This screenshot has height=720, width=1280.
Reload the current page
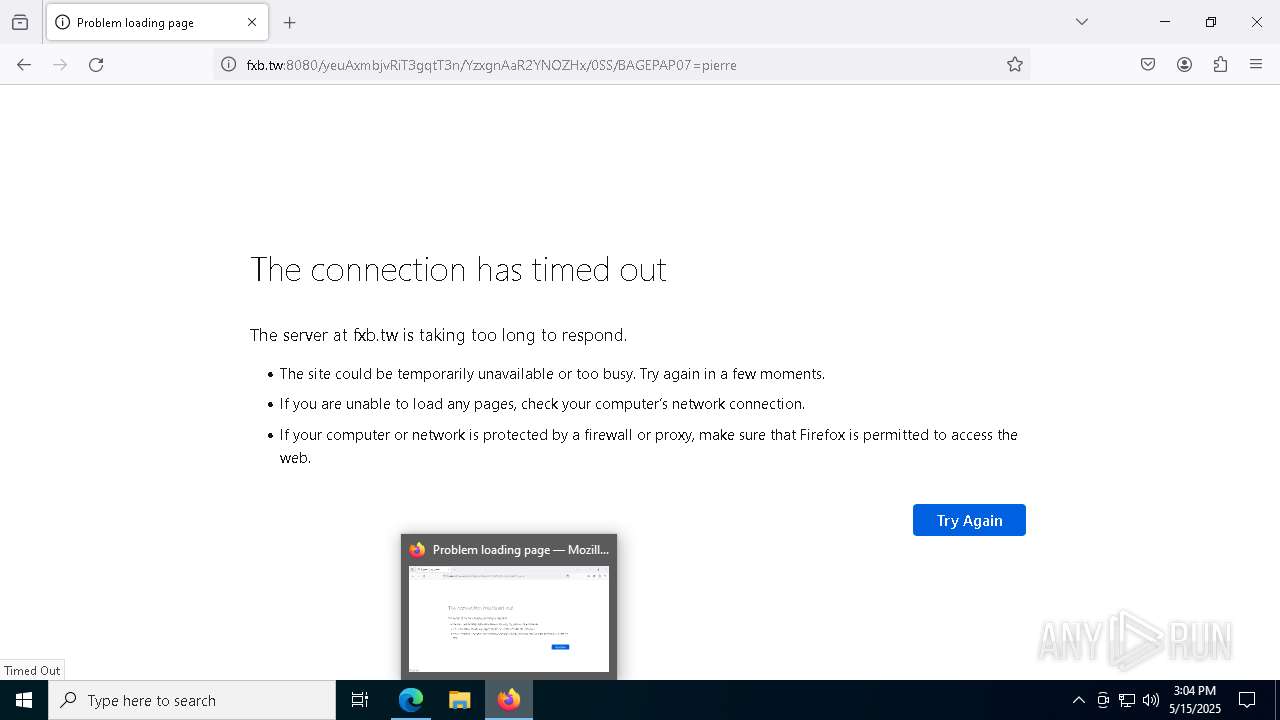[x=96, y=65]
